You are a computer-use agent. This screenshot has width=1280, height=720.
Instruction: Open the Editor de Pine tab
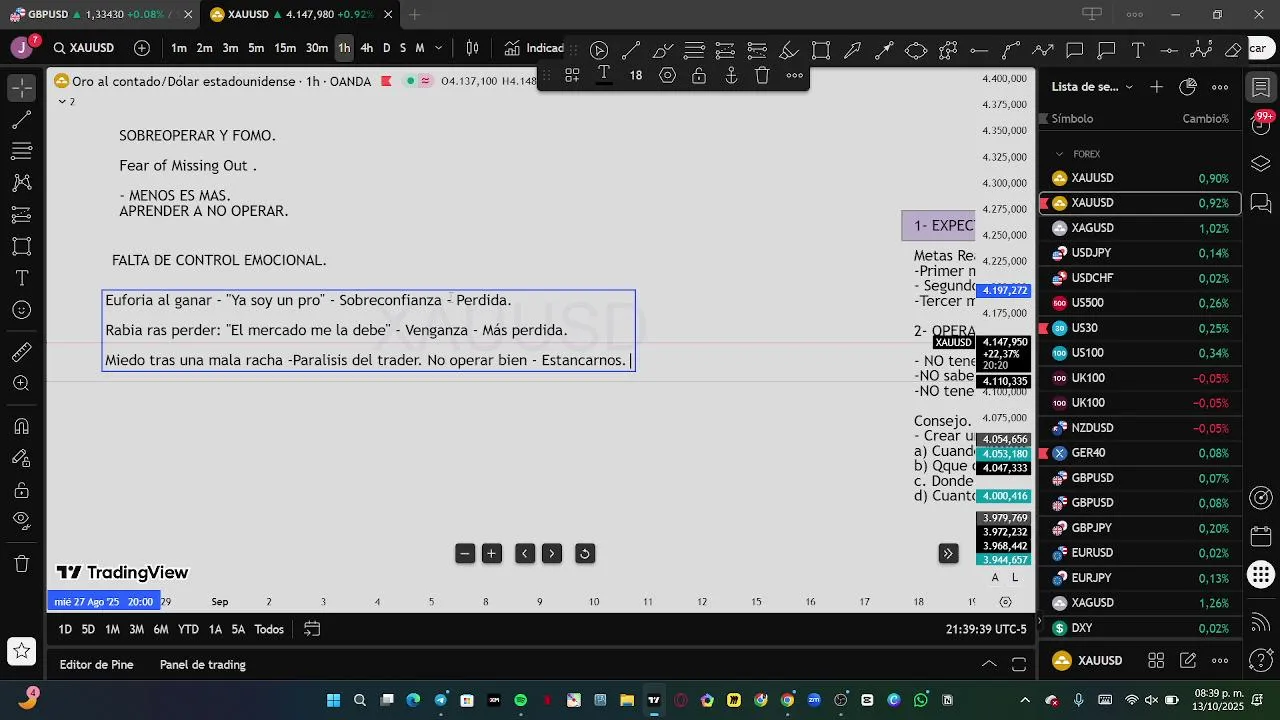coord(96,665)
